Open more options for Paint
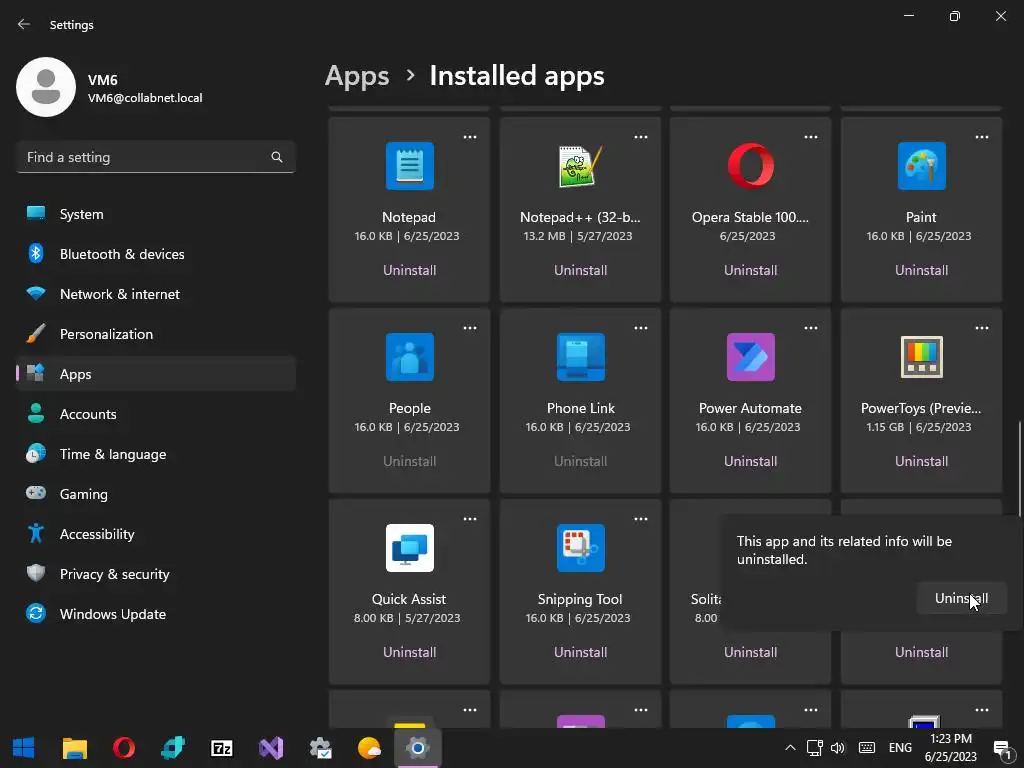This screenshot has height=768, width=1024. point(982,137)
